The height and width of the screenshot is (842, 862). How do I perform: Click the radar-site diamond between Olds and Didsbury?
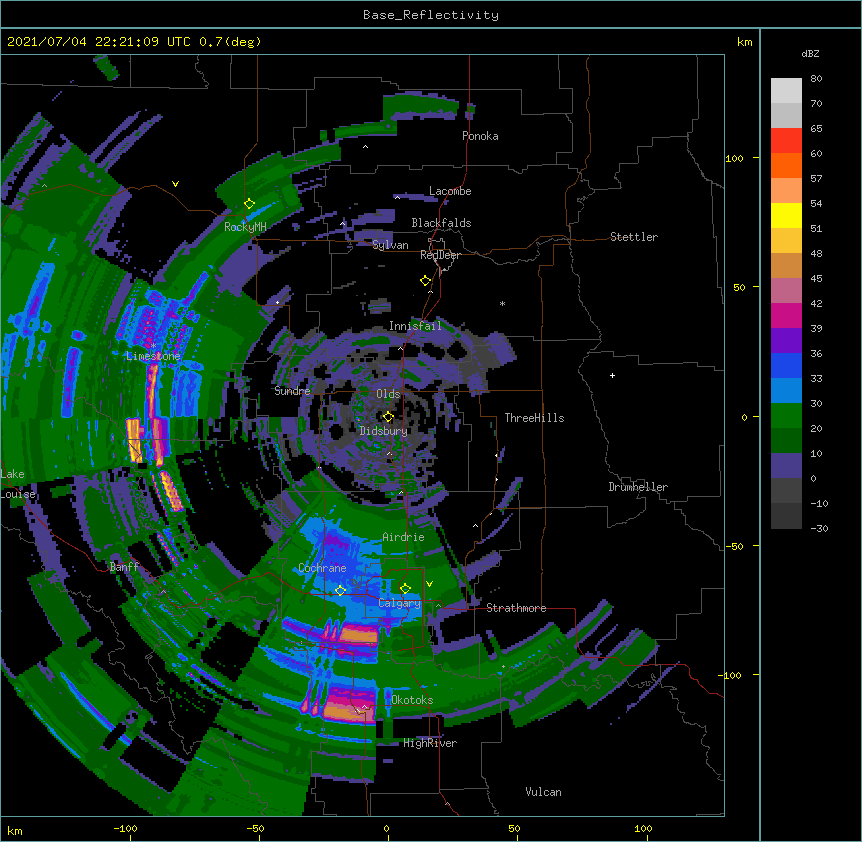tap(388, 417)
